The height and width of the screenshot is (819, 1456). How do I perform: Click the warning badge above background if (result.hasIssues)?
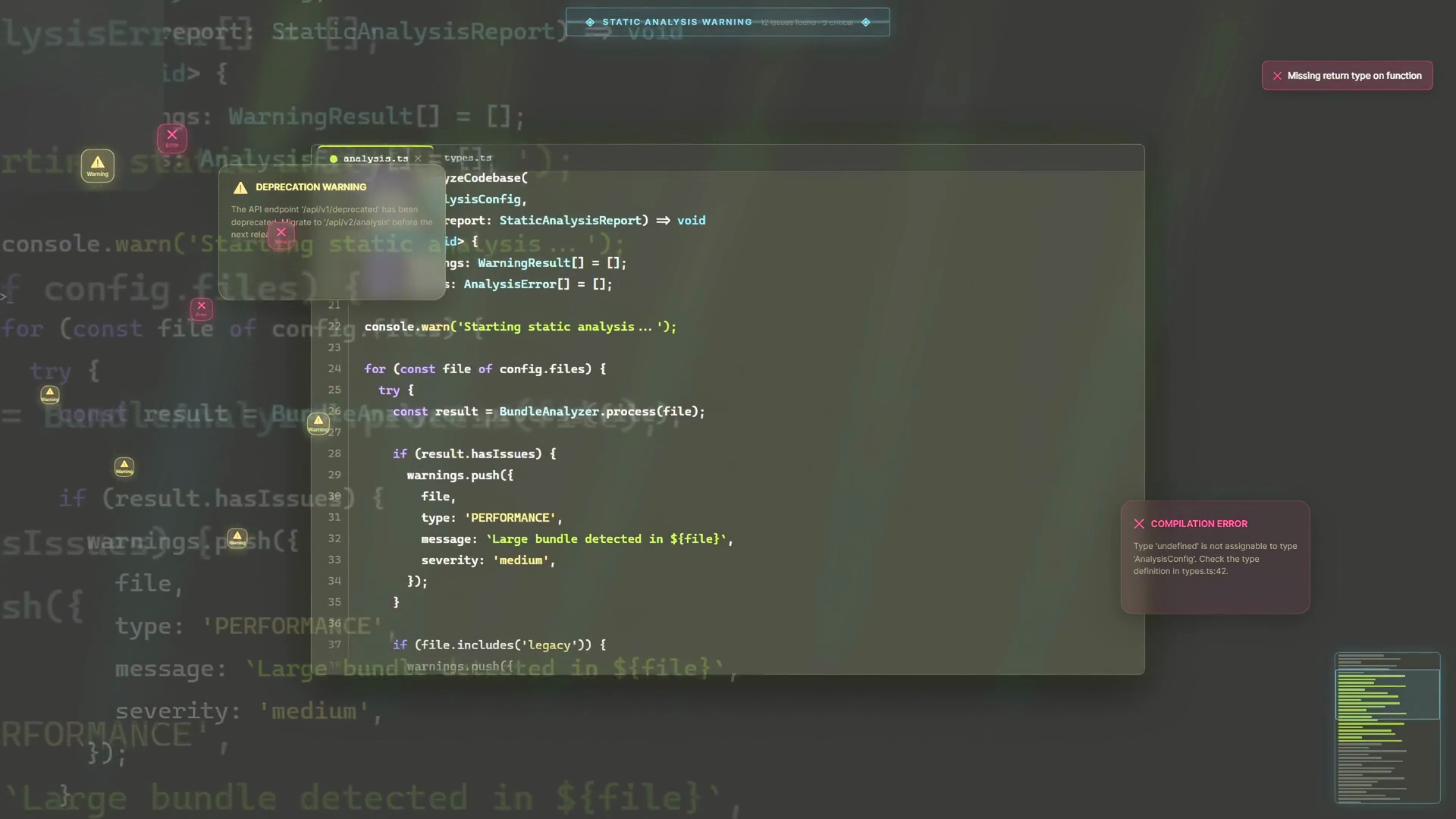(x=124, y=466)
